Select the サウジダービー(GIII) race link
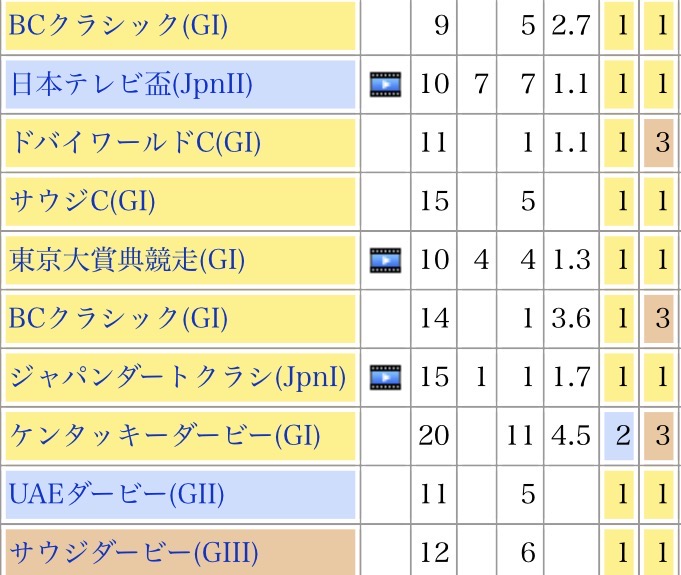The width and height of the screenshot is (681, 575). (133, 551)
